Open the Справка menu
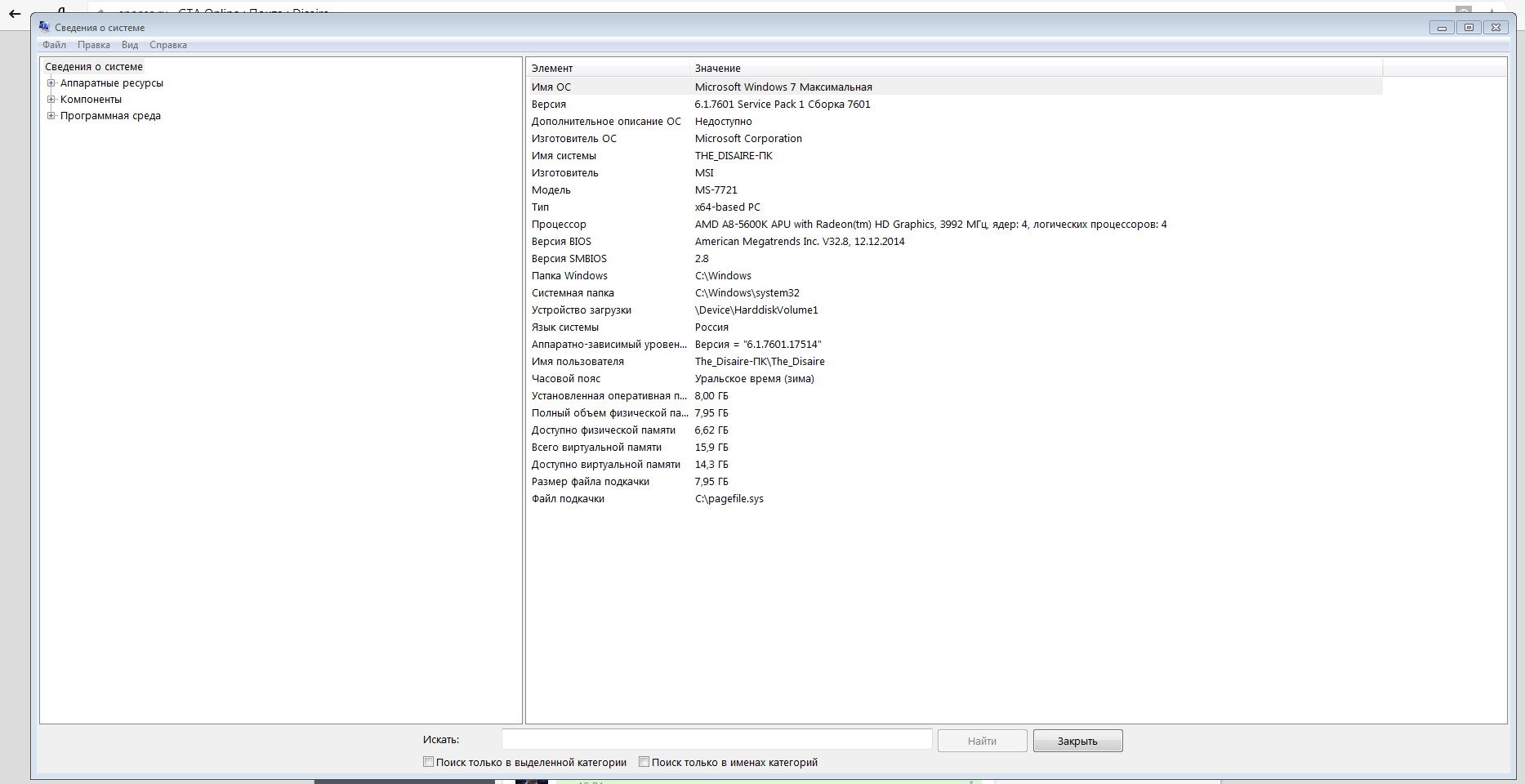Image resolution: width=1525 pixels, height=784 pixels. click(168, 45)
